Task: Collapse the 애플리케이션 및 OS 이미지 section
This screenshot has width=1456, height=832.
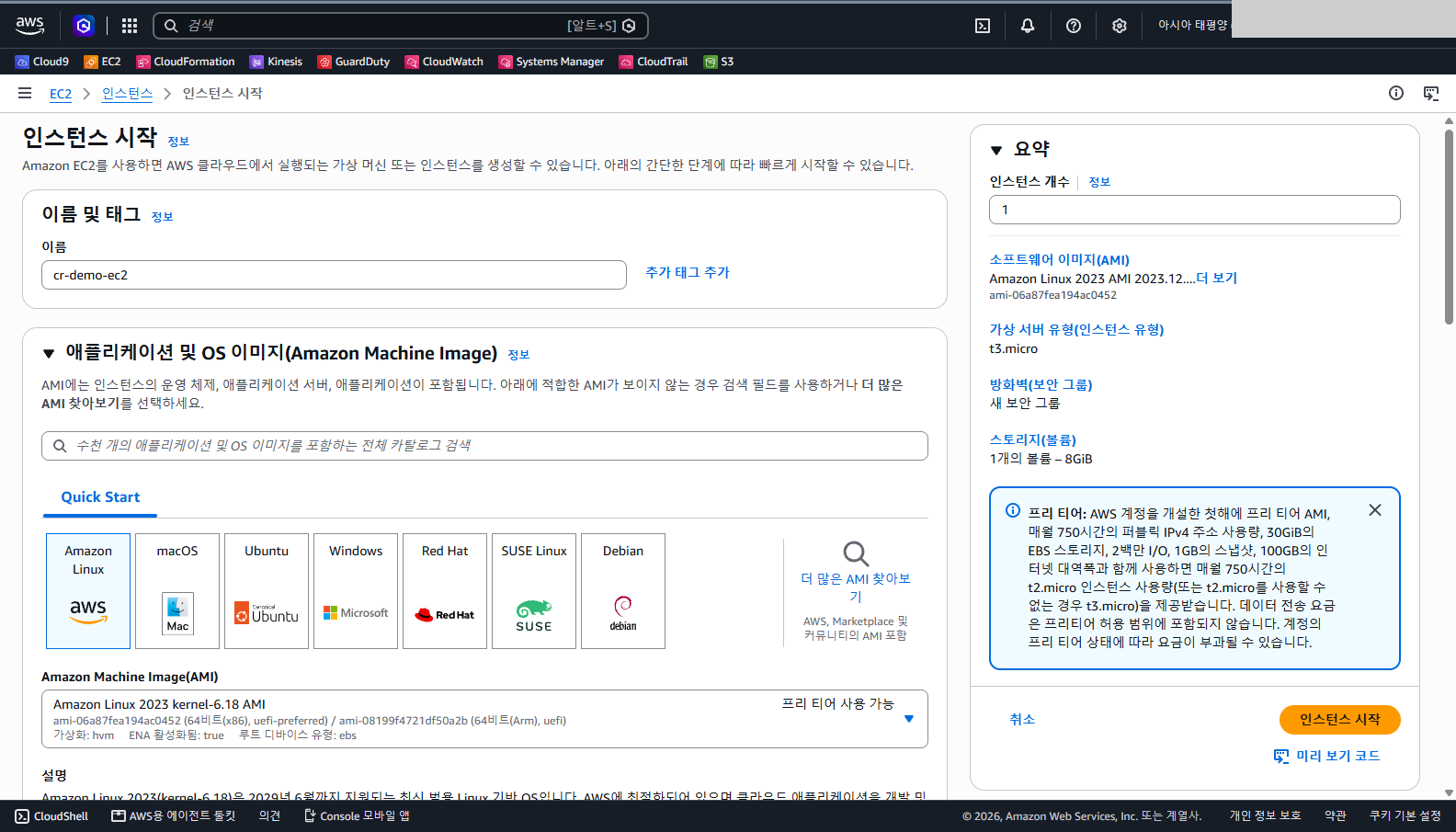Action: [49, 354]
